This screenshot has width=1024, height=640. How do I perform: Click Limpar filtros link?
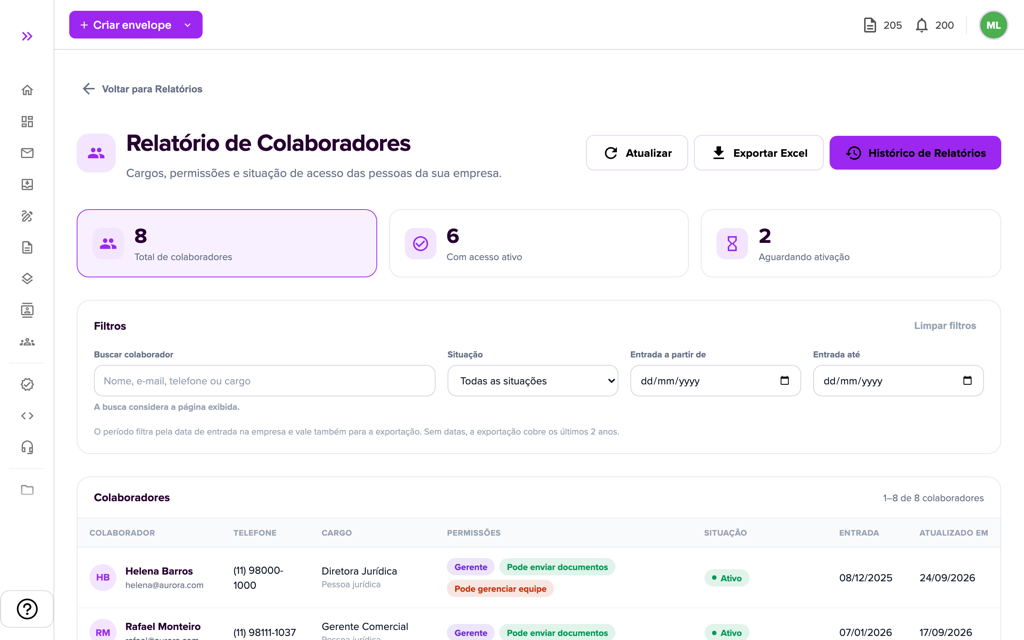(x=945, y=325)
